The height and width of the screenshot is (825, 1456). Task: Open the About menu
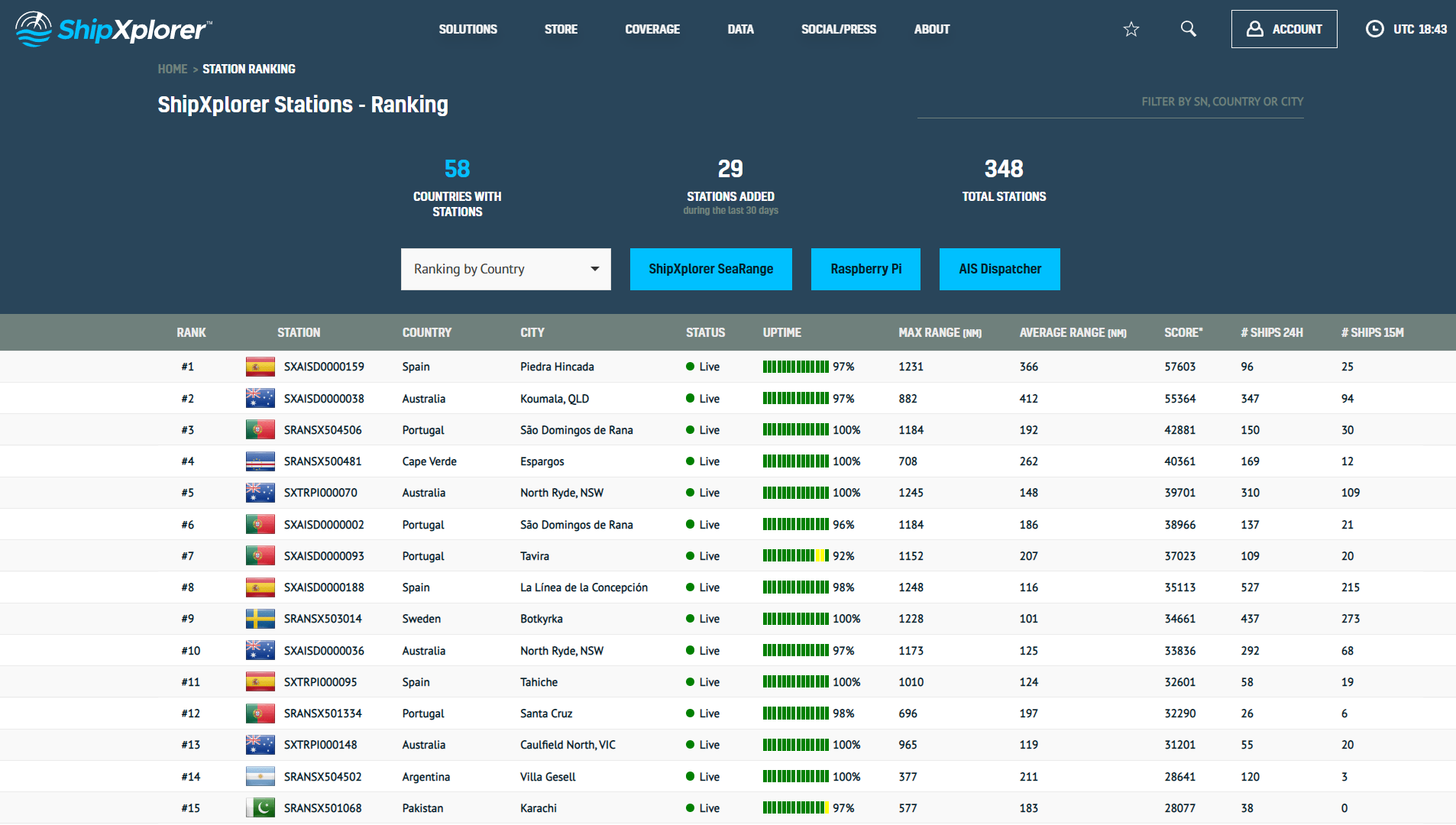point(932,29)
